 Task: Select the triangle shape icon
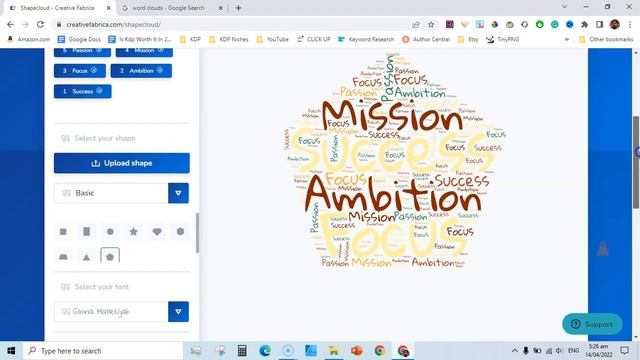87,257
